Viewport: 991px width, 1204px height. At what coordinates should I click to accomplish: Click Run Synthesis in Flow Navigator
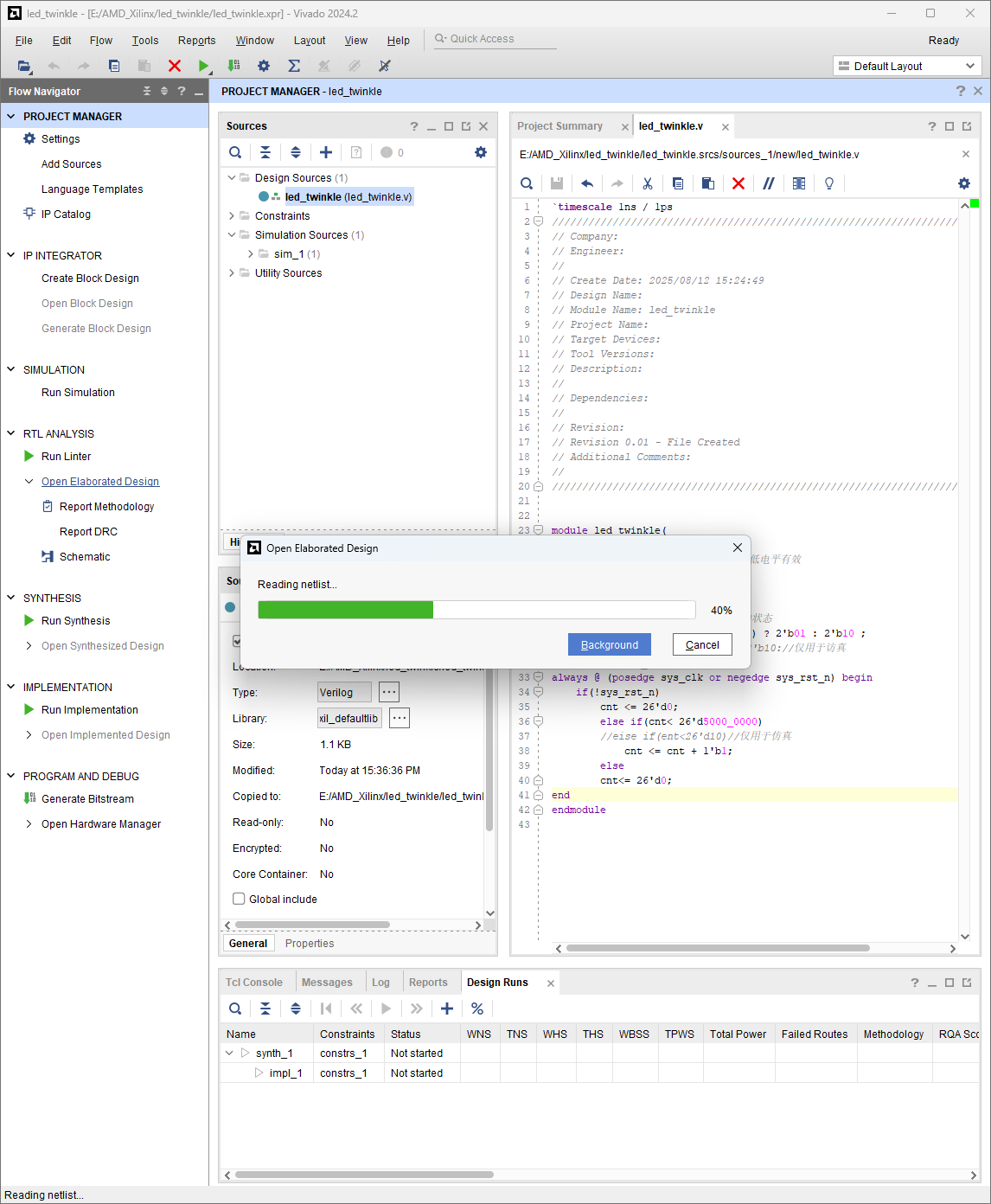tap(76, 621)
